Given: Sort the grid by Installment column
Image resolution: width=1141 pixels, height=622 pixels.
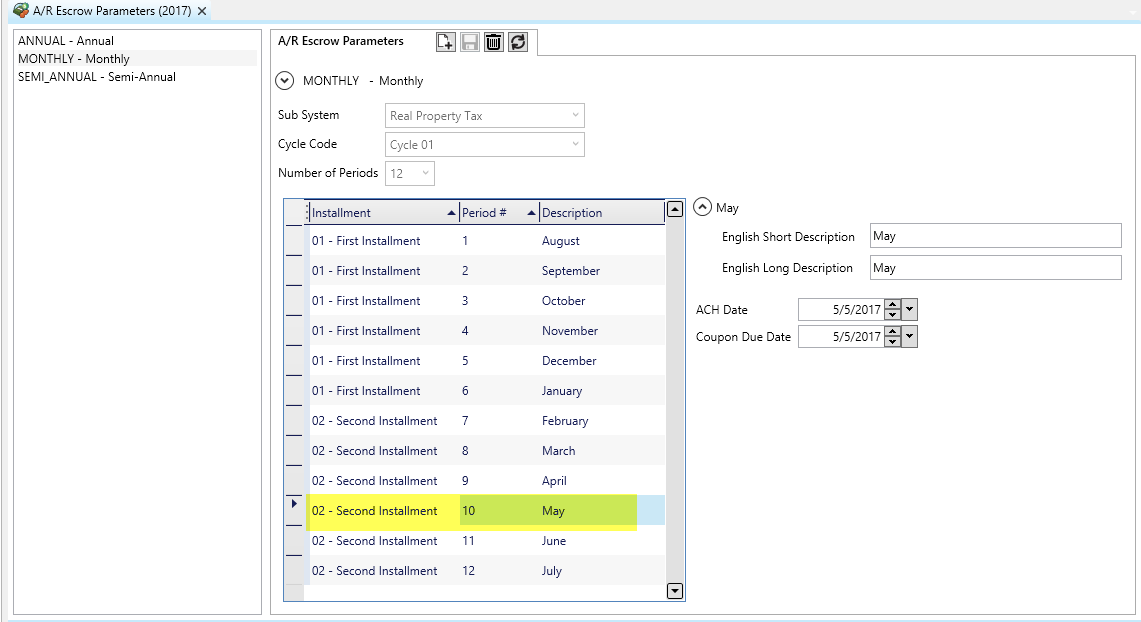Looking at the screenshot, I should [378, 213].
